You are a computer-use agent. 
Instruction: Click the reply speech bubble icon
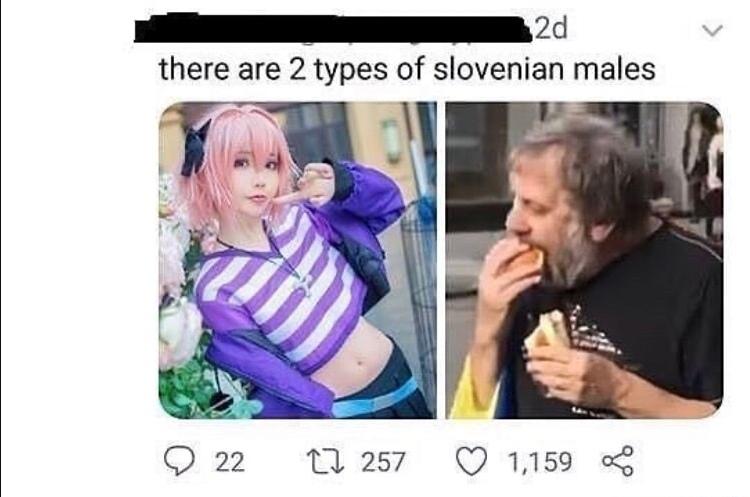(x=179, y=461)
